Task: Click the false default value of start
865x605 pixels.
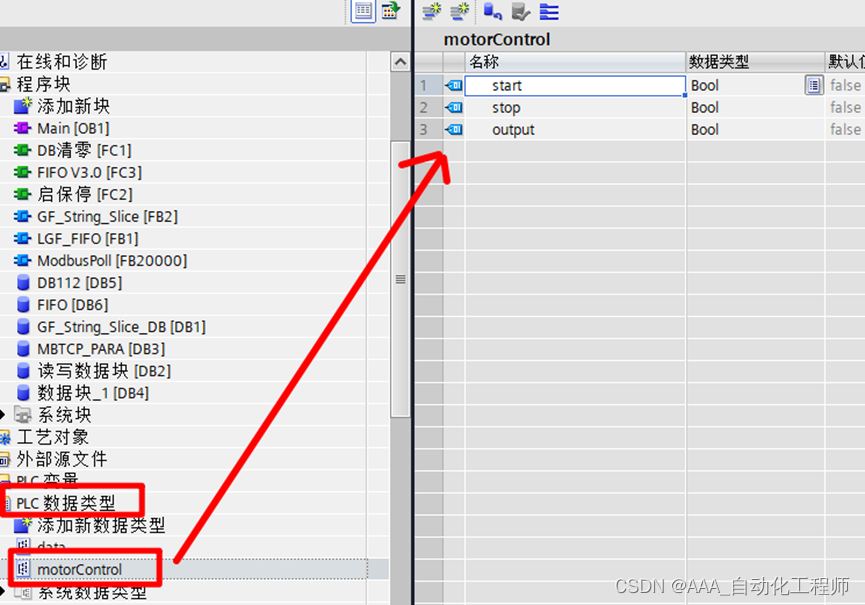Action: pos(845,85)
